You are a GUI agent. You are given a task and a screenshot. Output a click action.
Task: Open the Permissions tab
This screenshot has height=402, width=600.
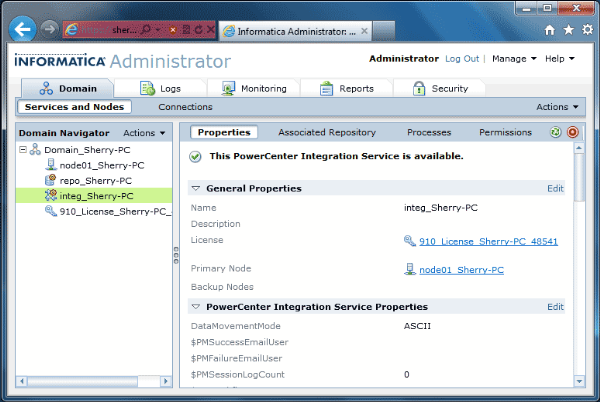tap(505, 132)
